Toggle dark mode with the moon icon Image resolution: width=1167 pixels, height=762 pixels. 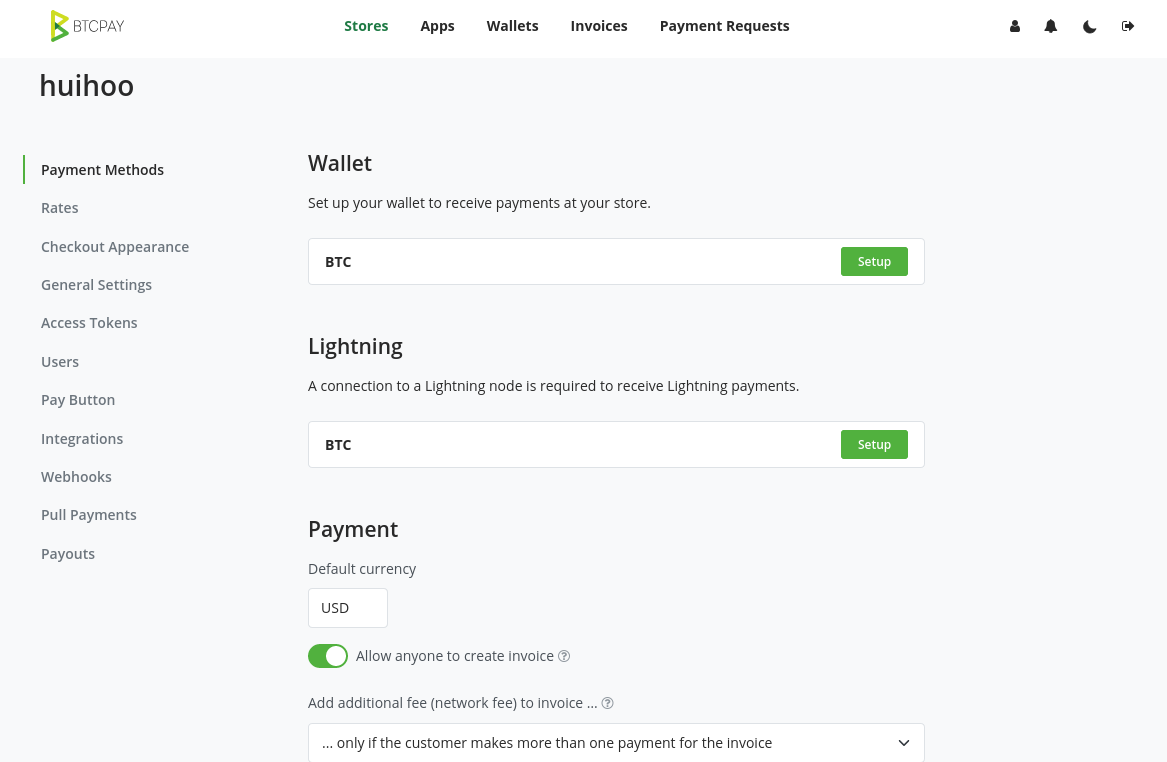[x=1090, y=27]
